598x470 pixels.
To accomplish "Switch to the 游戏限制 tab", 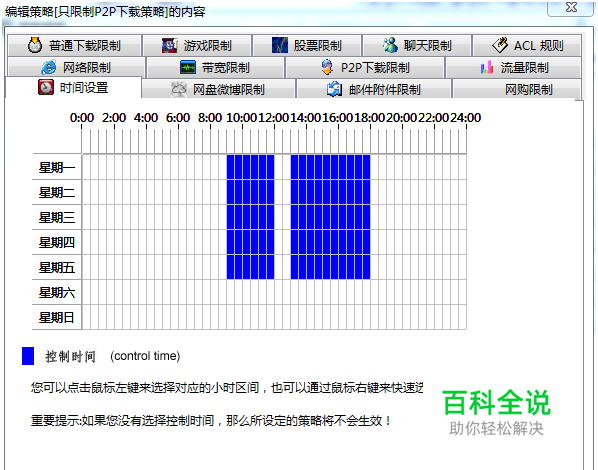I will pos(197,45).
